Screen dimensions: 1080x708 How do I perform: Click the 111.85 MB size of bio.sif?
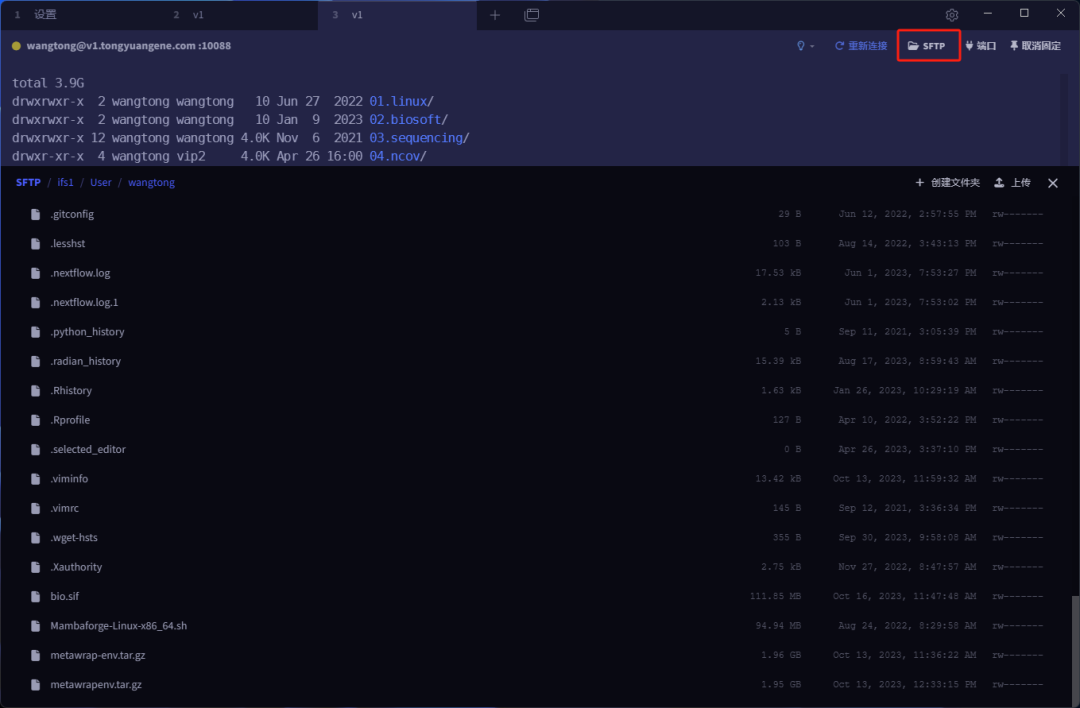(x=775, y=596)
